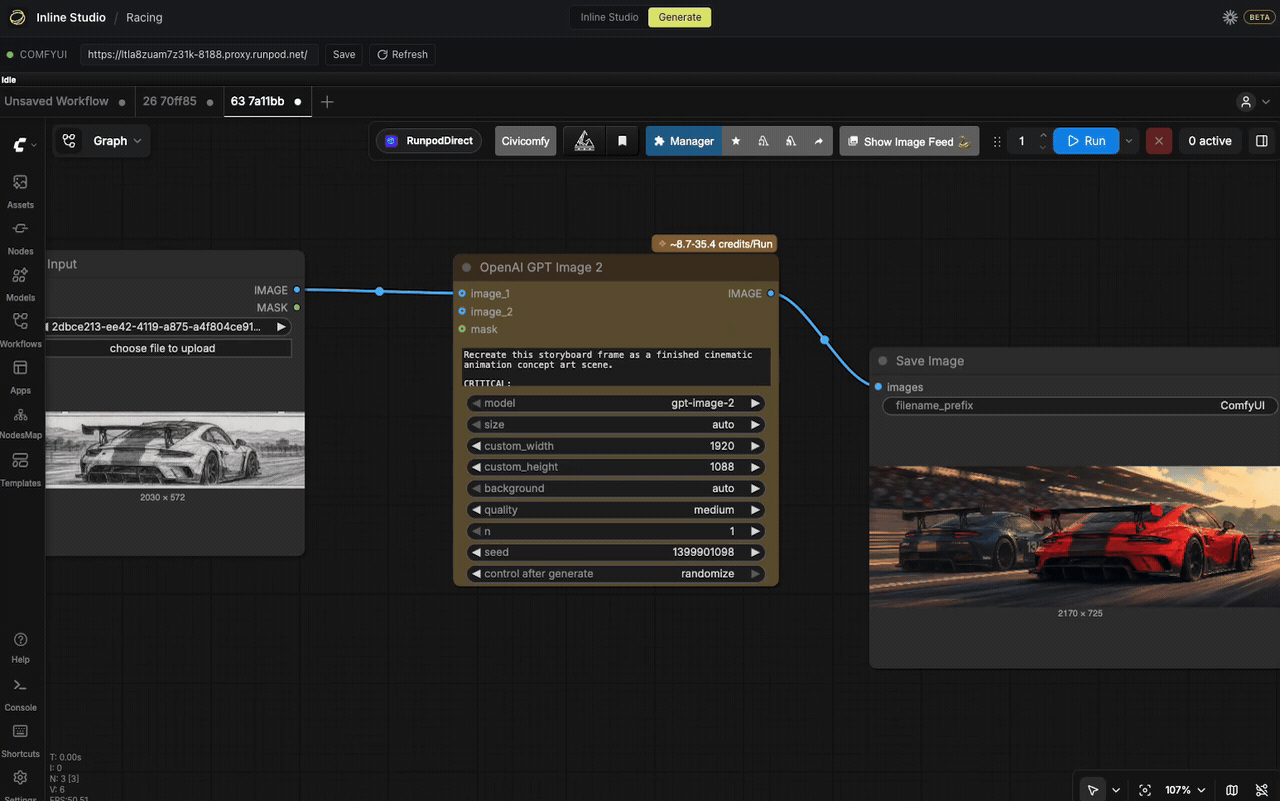The width and height of the screenshot is (1280, 801).
Task: Open the NodesMap sidebar panel
Action: 20,422
